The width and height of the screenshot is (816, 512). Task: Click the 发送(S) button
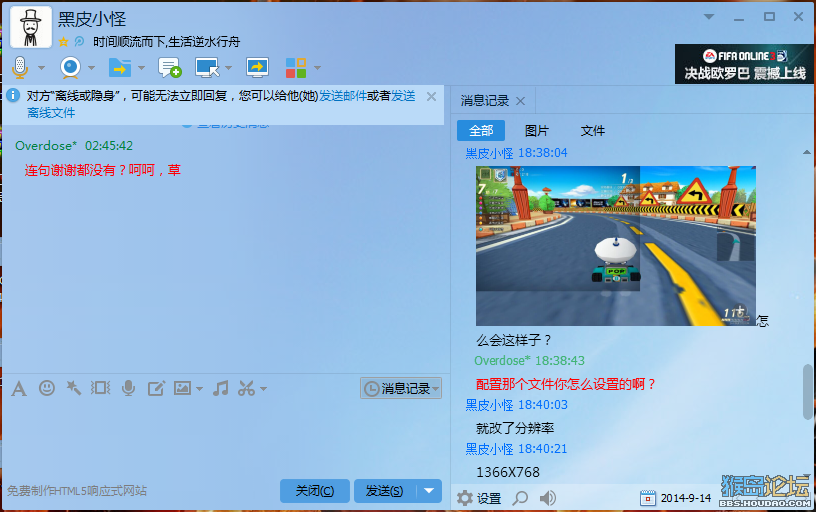pyautogui.click(x=385, y=491)
